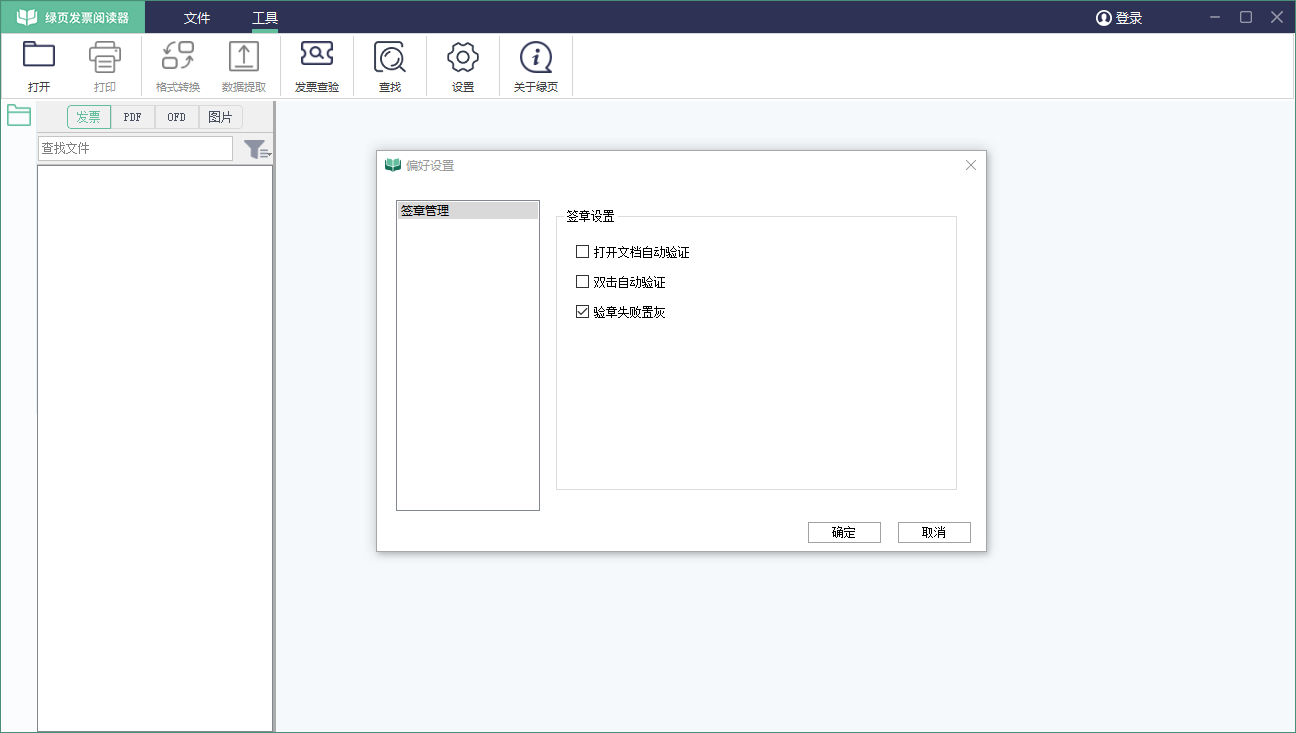This screenshot has height=733, width=1296.
Task: Click the Print (打印) toolbar icon
Action: (105, 56)
